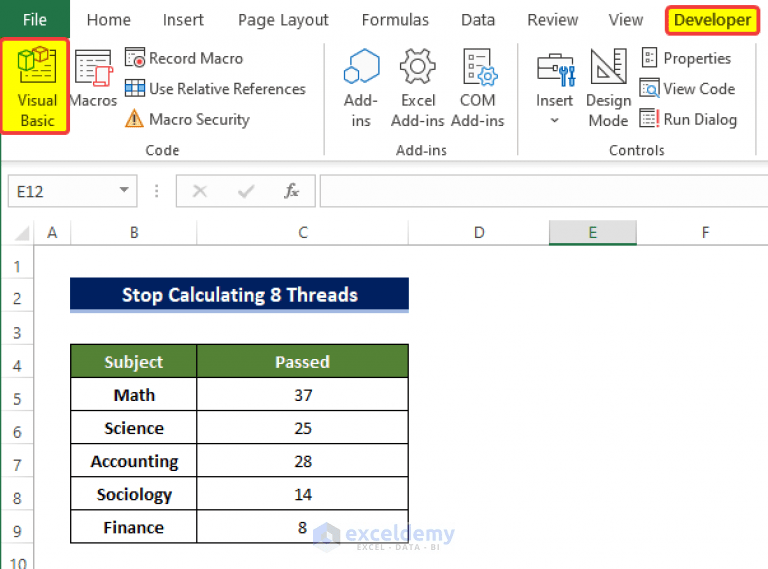Click the Insert Function fx button
Screen dimensions: 768x569
(x=291, y=191)
